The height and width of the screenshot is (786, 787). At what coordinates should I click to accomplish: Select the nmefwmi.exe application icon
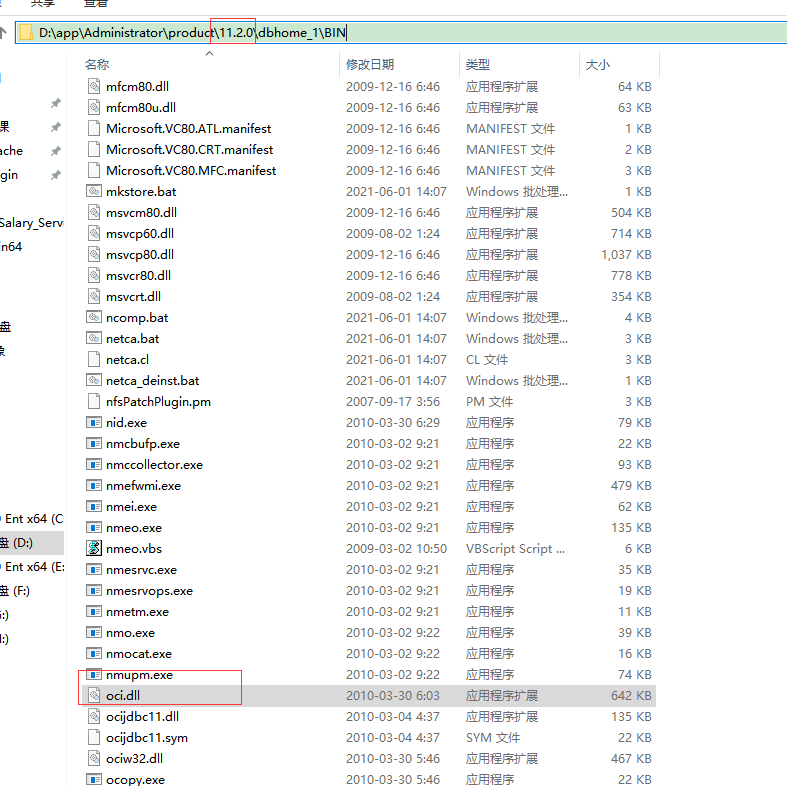(94, 485)
